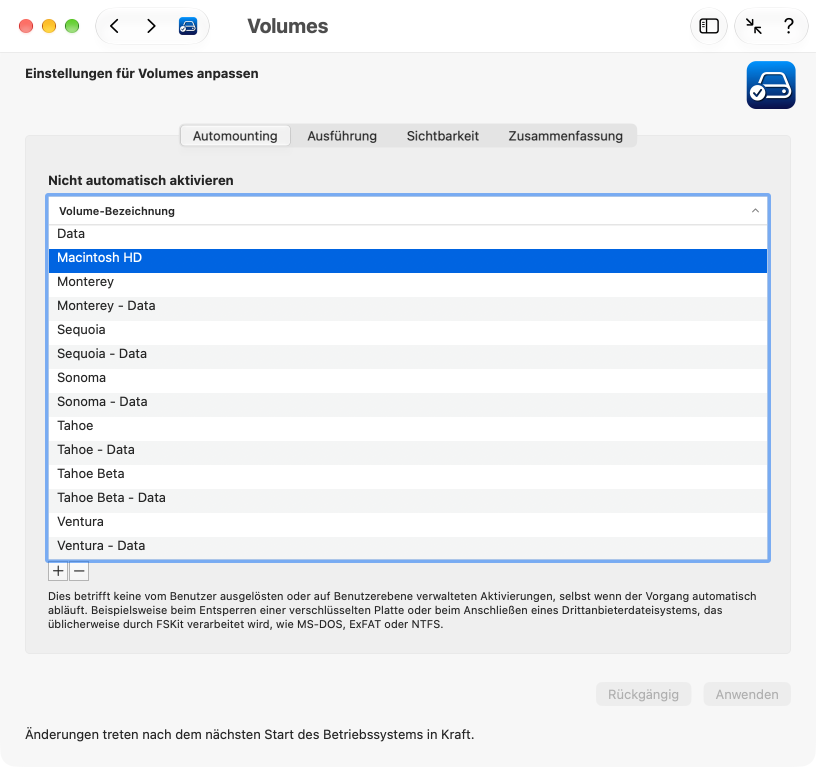Open the Zusammenfassung tab
The image size is (816, 767).
point(565,136)
